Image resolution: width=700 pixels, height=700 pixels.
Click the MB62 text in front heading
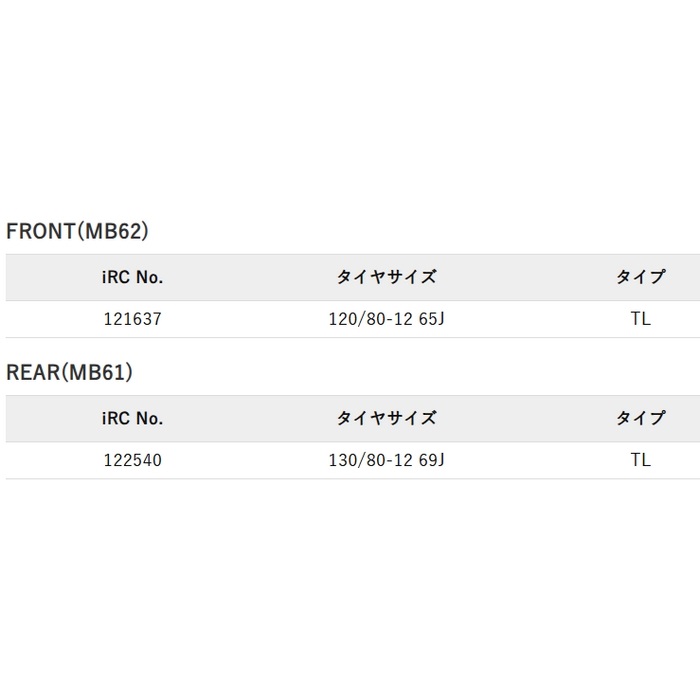[113, 231]
